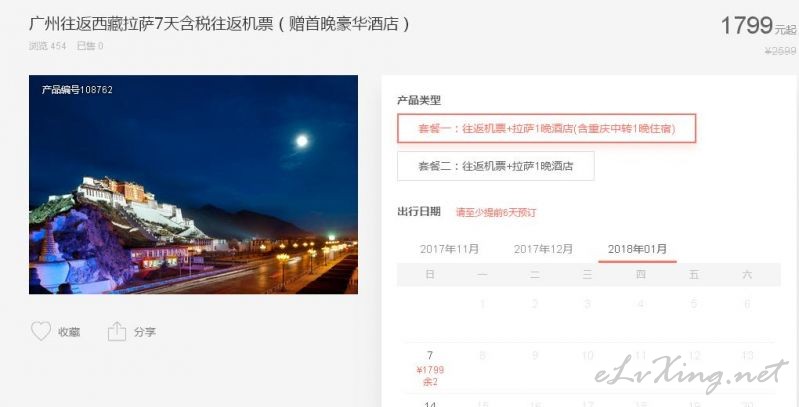Image resolution: width=799 pixels, height=407 pixels.
Task: Select package one with Chongqing transfer stay
Action: pos(546,128)
